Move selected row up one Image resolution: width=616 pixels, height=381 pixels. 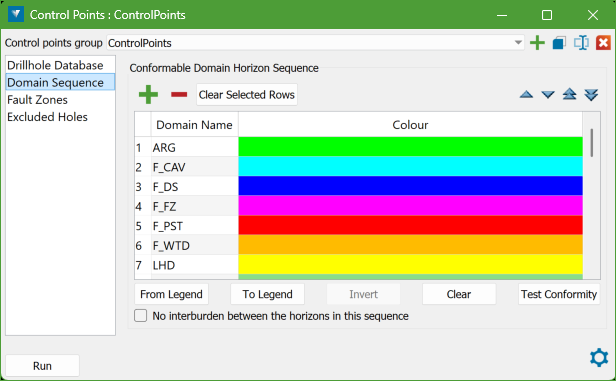point(526,95)
